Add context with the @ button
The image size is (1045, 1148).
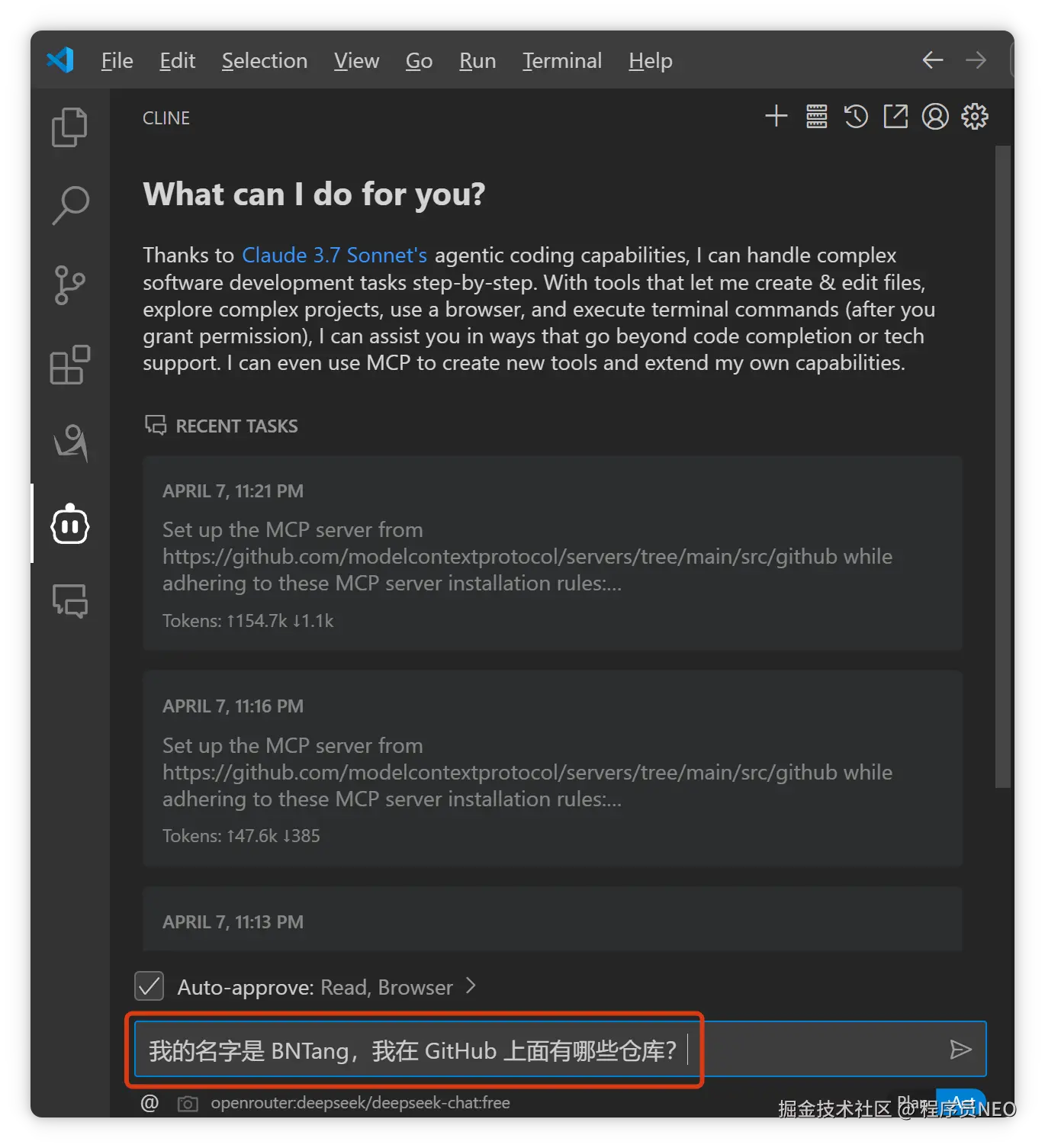(x=150, y=1103)
